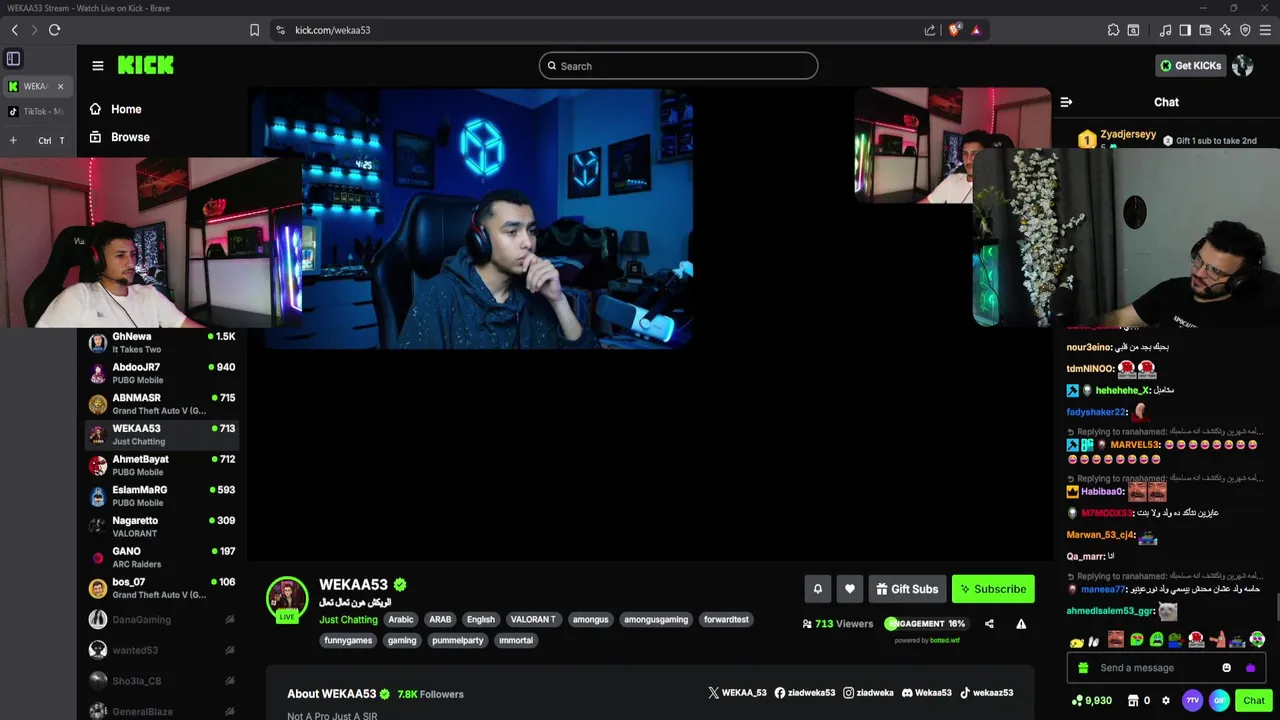Click the Kick search field
Screen dimensions: 1280x720
678,66
